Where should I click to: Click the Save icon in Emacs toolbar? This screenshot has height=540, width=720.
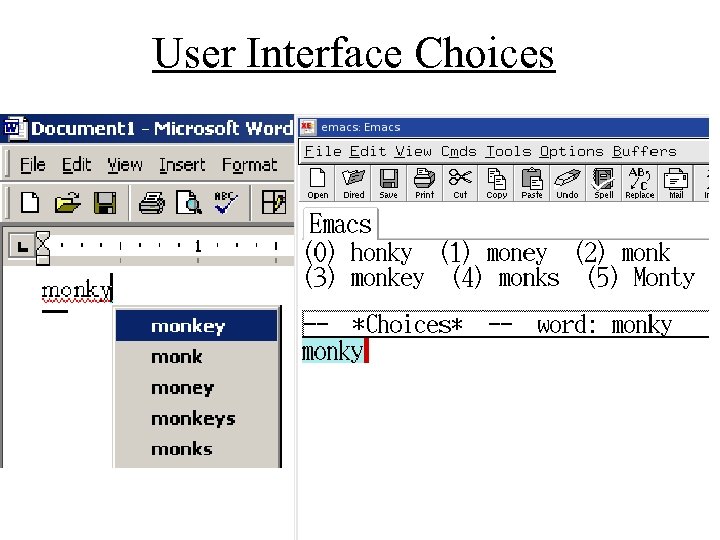[388, 183]
